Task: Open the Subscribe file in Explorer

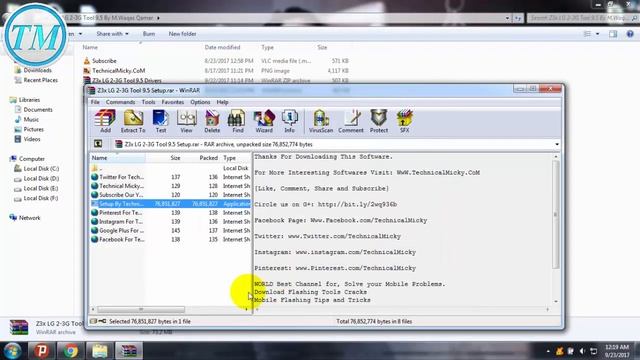Action: [104, 61]
